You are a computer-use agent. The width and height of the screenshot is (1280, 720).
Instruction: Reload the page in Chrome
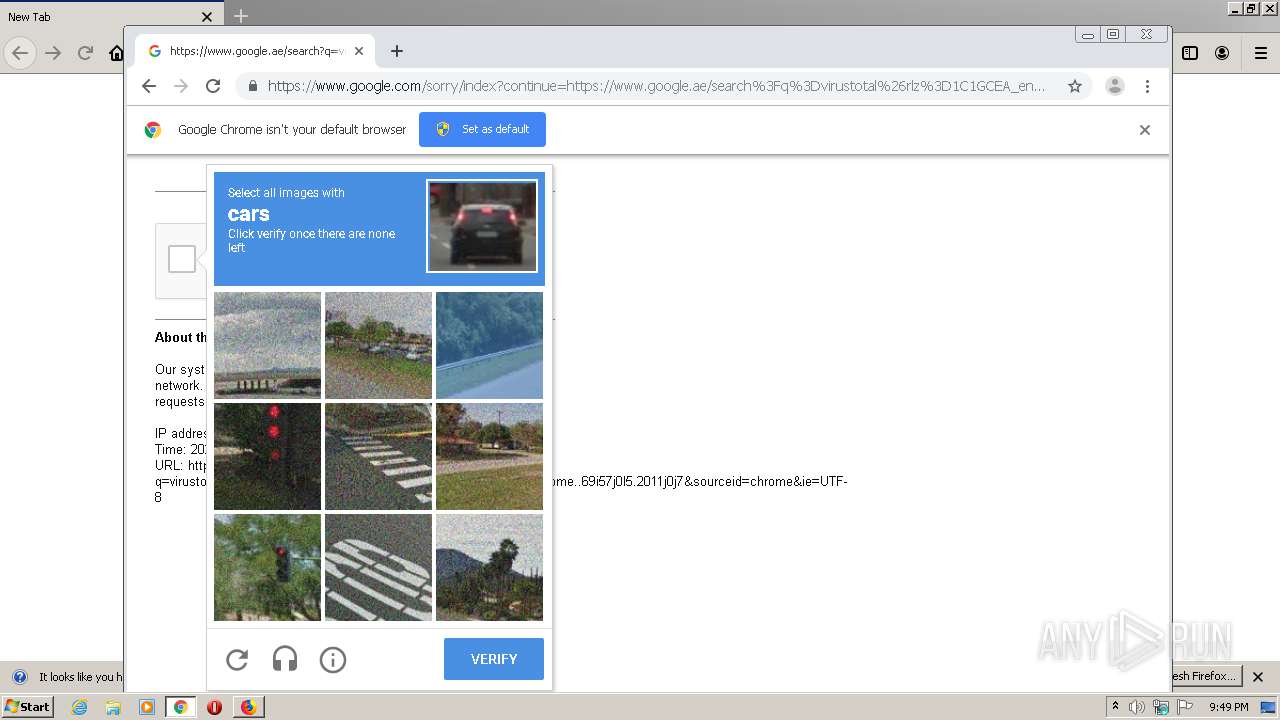[x=213, y=86]
